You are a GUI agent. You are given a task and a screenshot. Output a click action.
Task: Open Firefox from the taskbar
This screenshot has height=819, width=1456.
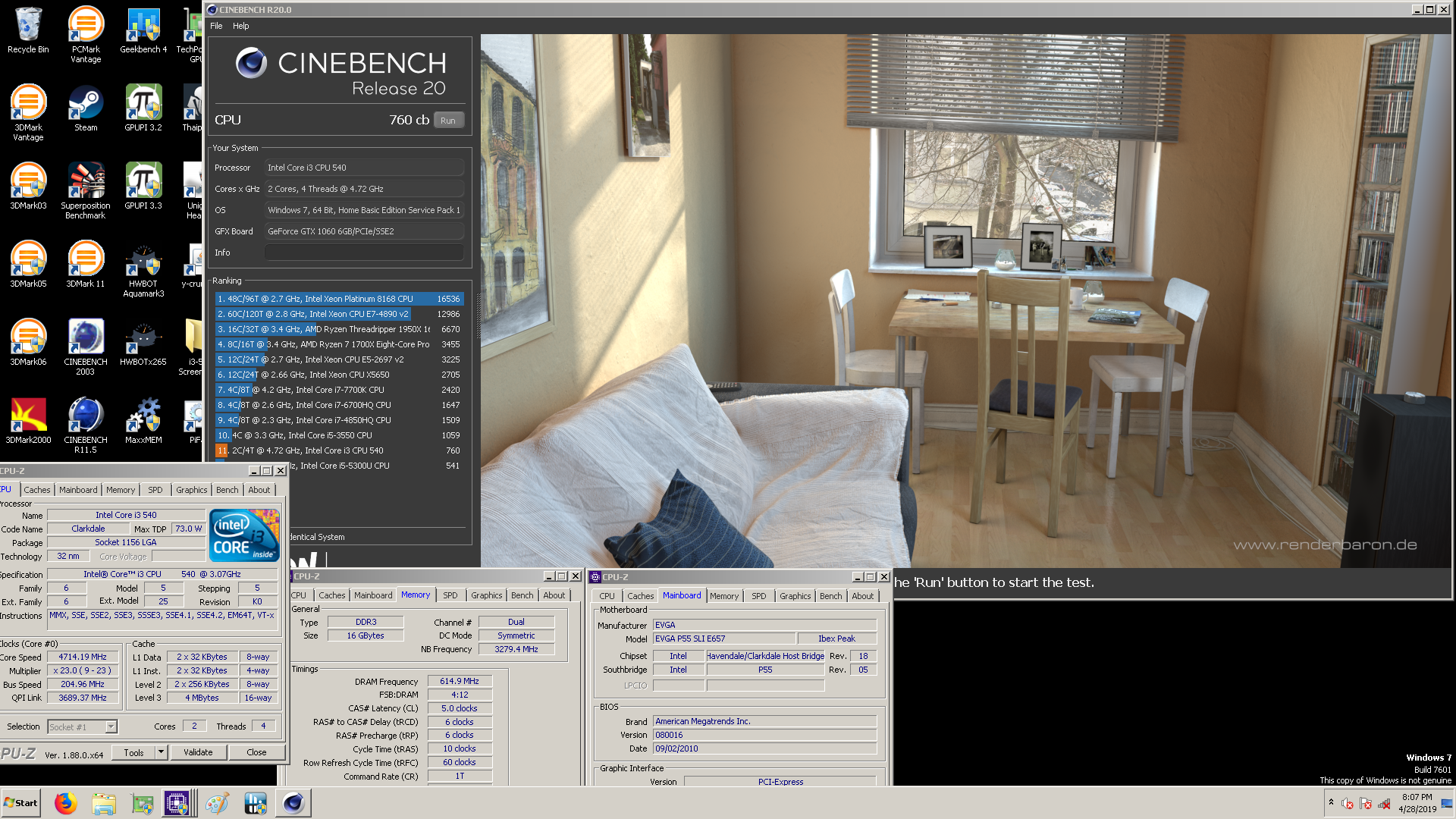66,803
